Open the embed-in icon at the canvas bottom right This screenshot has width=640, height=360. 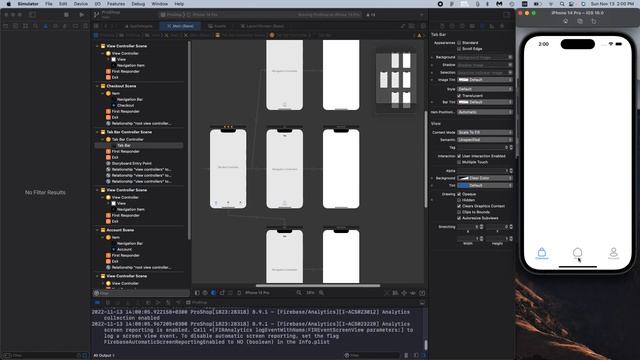click(x=422, y=293)
